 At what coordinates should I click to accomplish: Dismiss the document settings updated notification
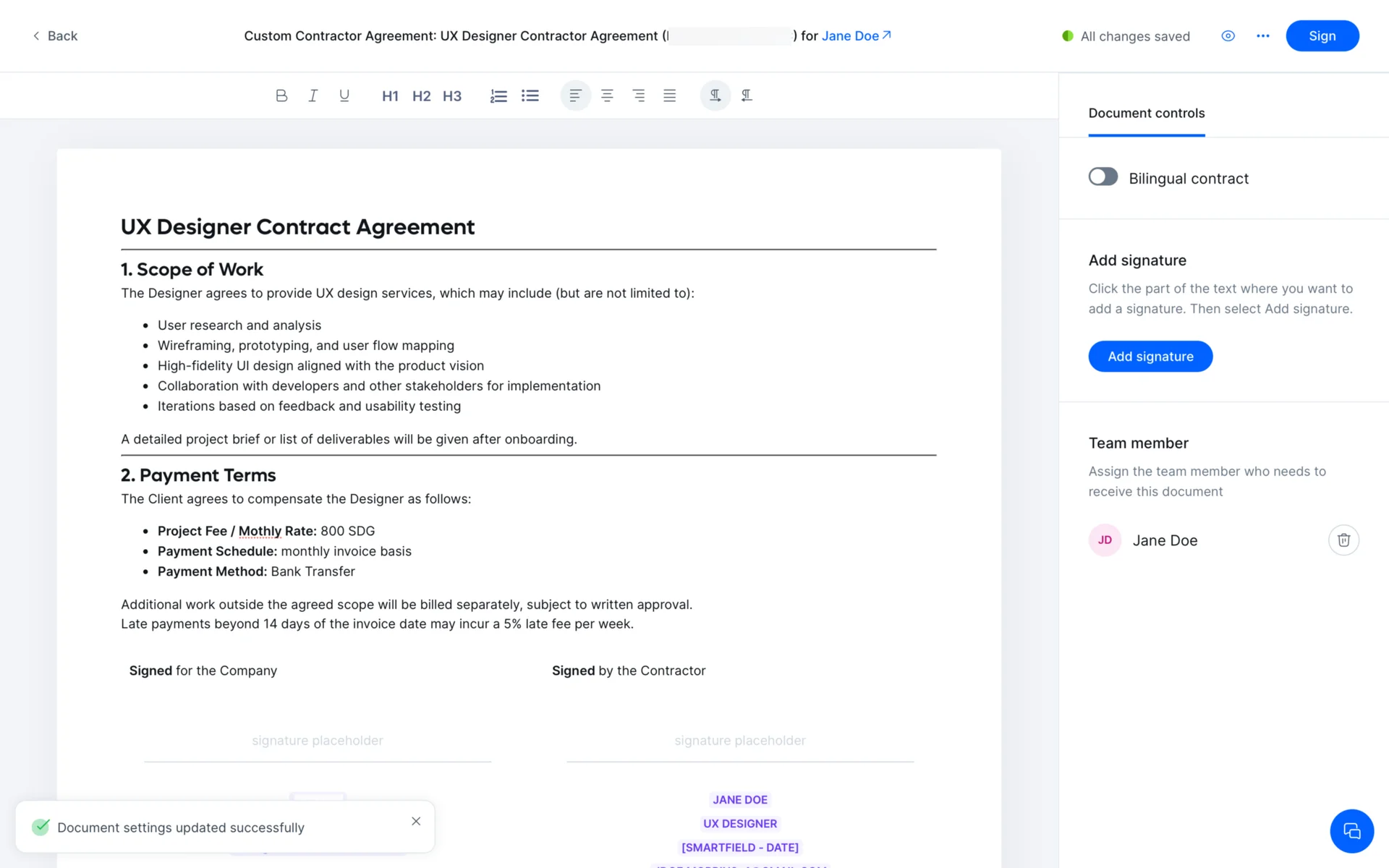tap(416, 821)
